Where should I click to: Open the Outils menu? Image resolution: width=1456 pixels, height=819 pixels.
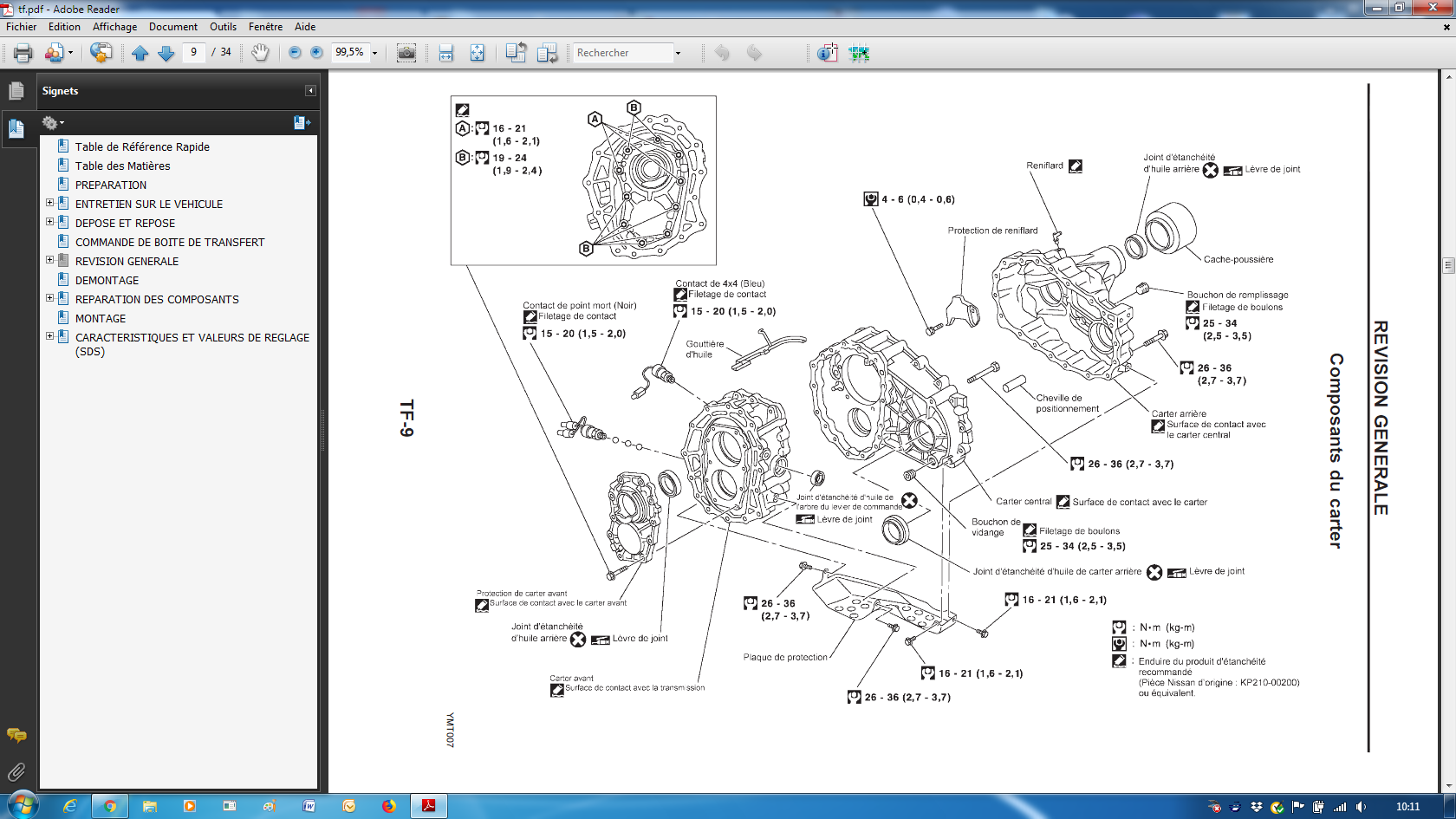click(223, 27)
